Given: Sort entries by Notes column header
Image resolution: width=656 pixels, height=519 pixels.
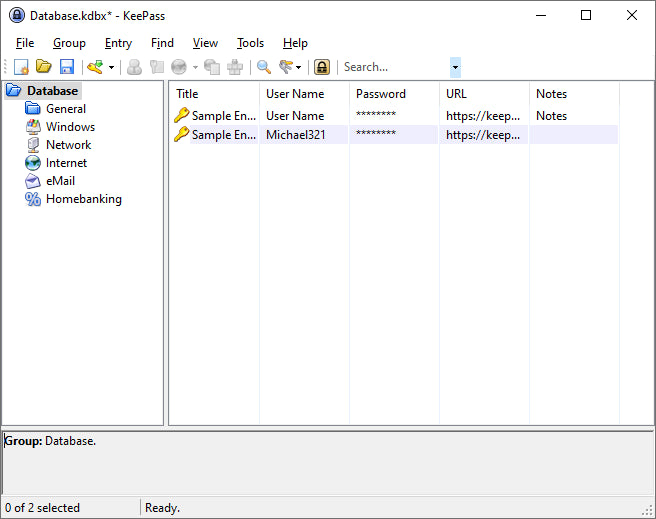Looking at the screenshot, I should [574, 94].
